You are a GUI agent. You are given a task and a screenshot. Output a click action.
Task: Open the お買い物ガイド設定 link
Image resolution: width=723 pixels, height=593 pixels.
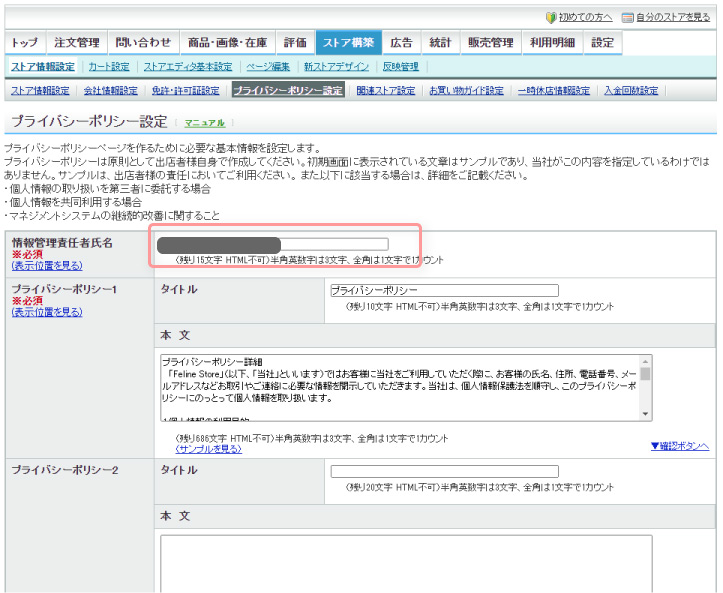pyautogui.click(x=467, y=91)
